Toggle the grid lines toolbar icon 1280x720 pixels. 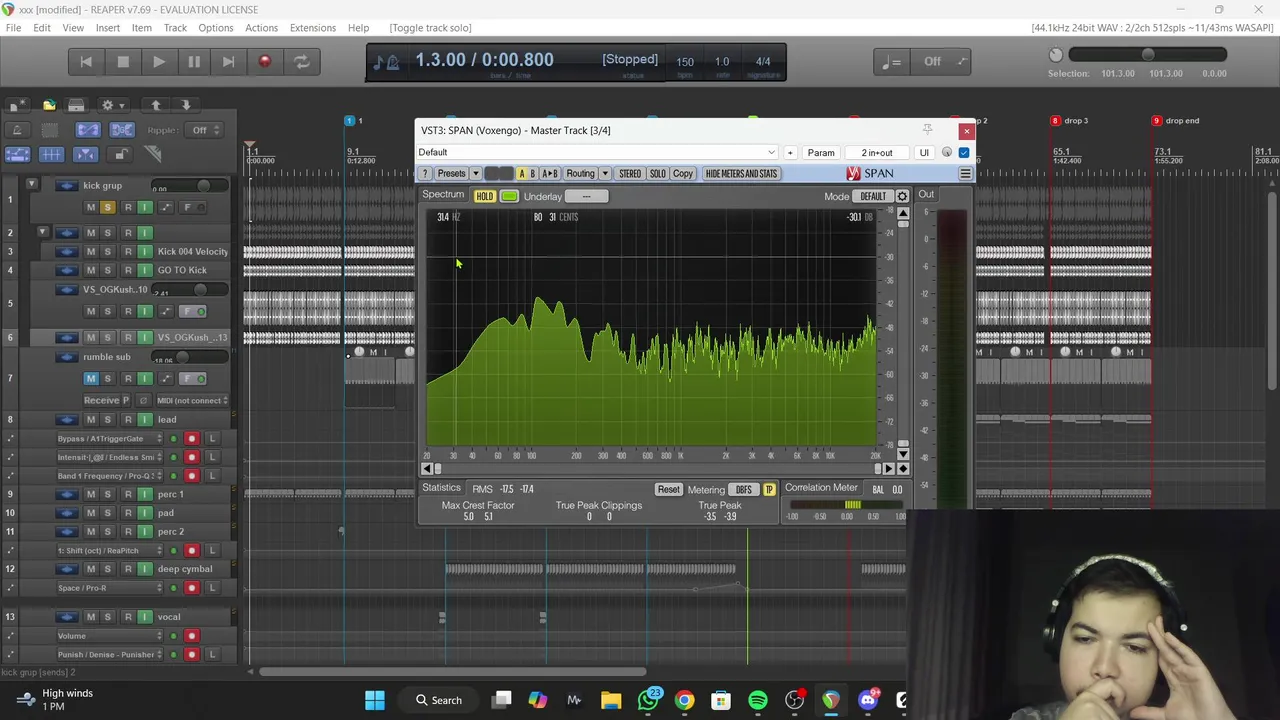[x=51, y=154]
